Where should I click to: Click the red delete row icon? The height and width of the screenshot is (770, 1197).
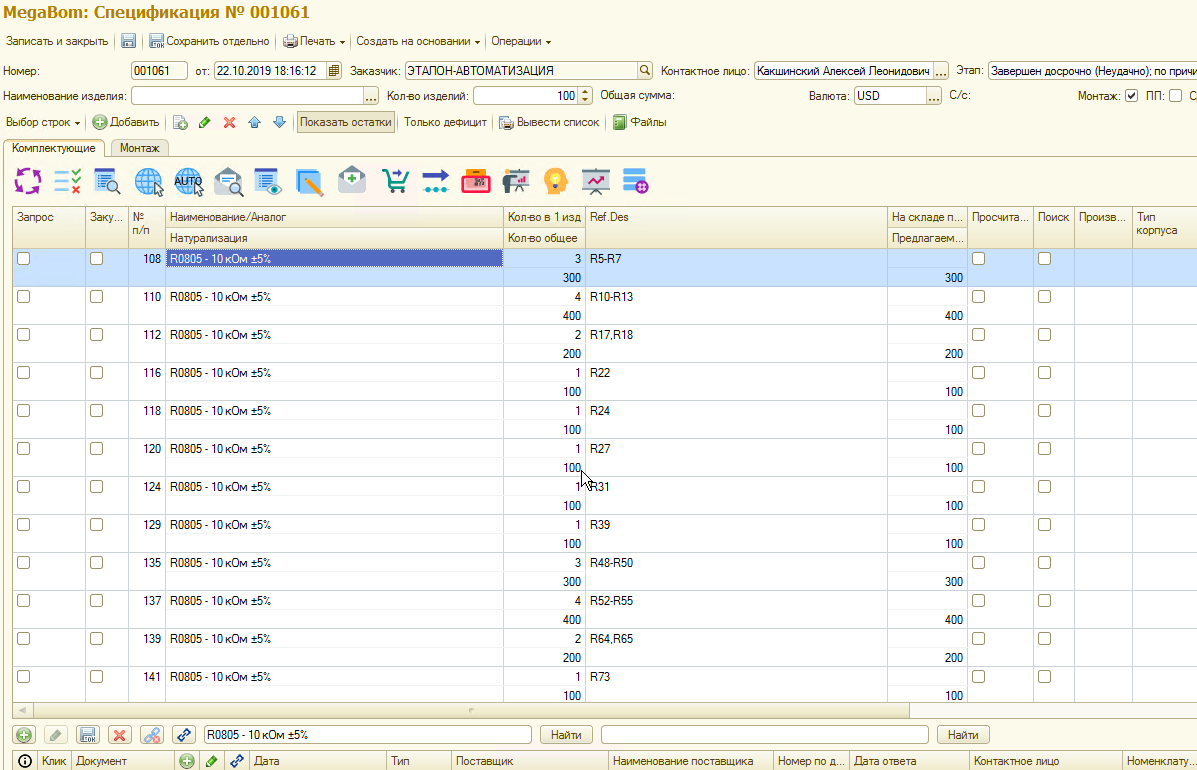tap(229, 122)
